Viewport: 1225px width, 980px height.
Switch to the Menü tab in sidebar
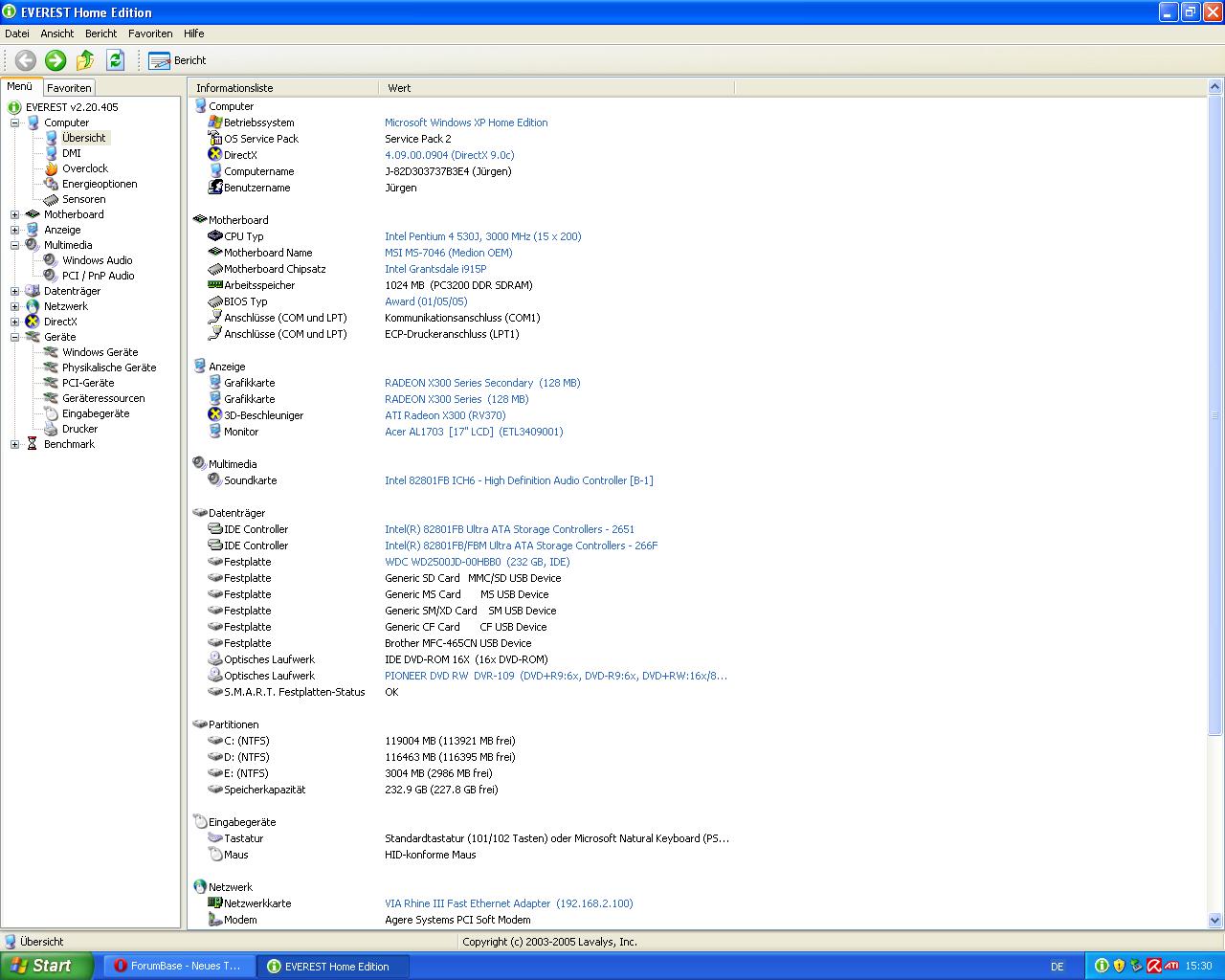click(20, 86)
